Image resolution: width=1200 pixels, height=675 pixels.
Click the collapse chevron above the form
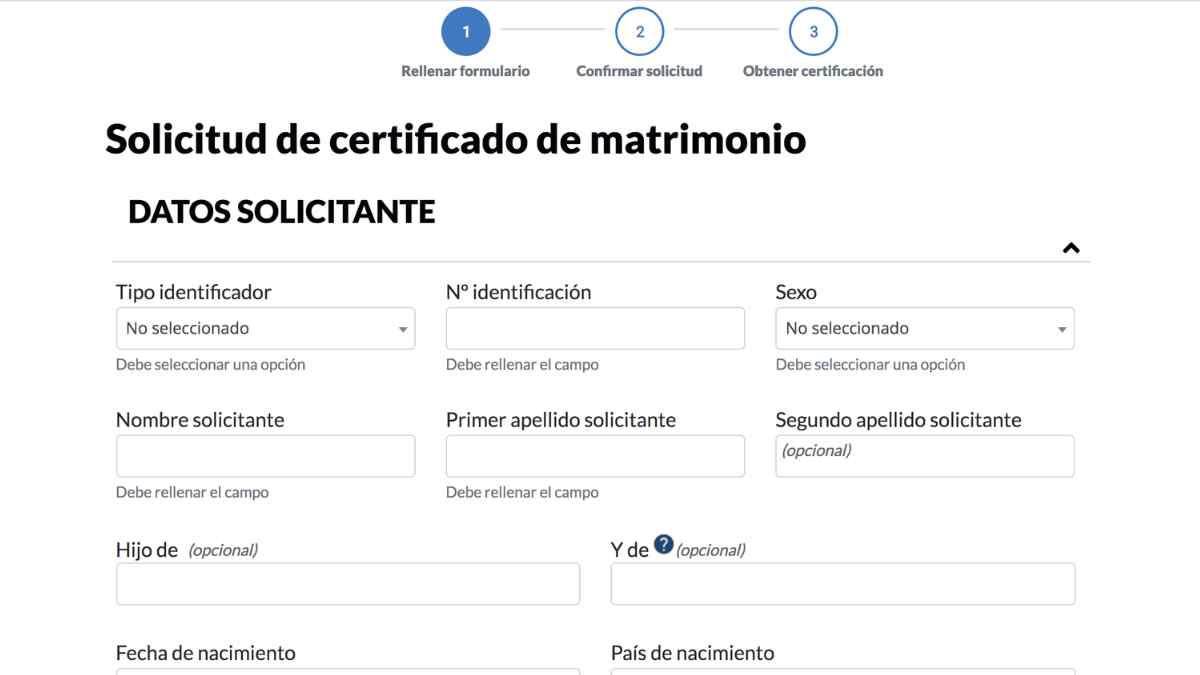pos(1071,247)
